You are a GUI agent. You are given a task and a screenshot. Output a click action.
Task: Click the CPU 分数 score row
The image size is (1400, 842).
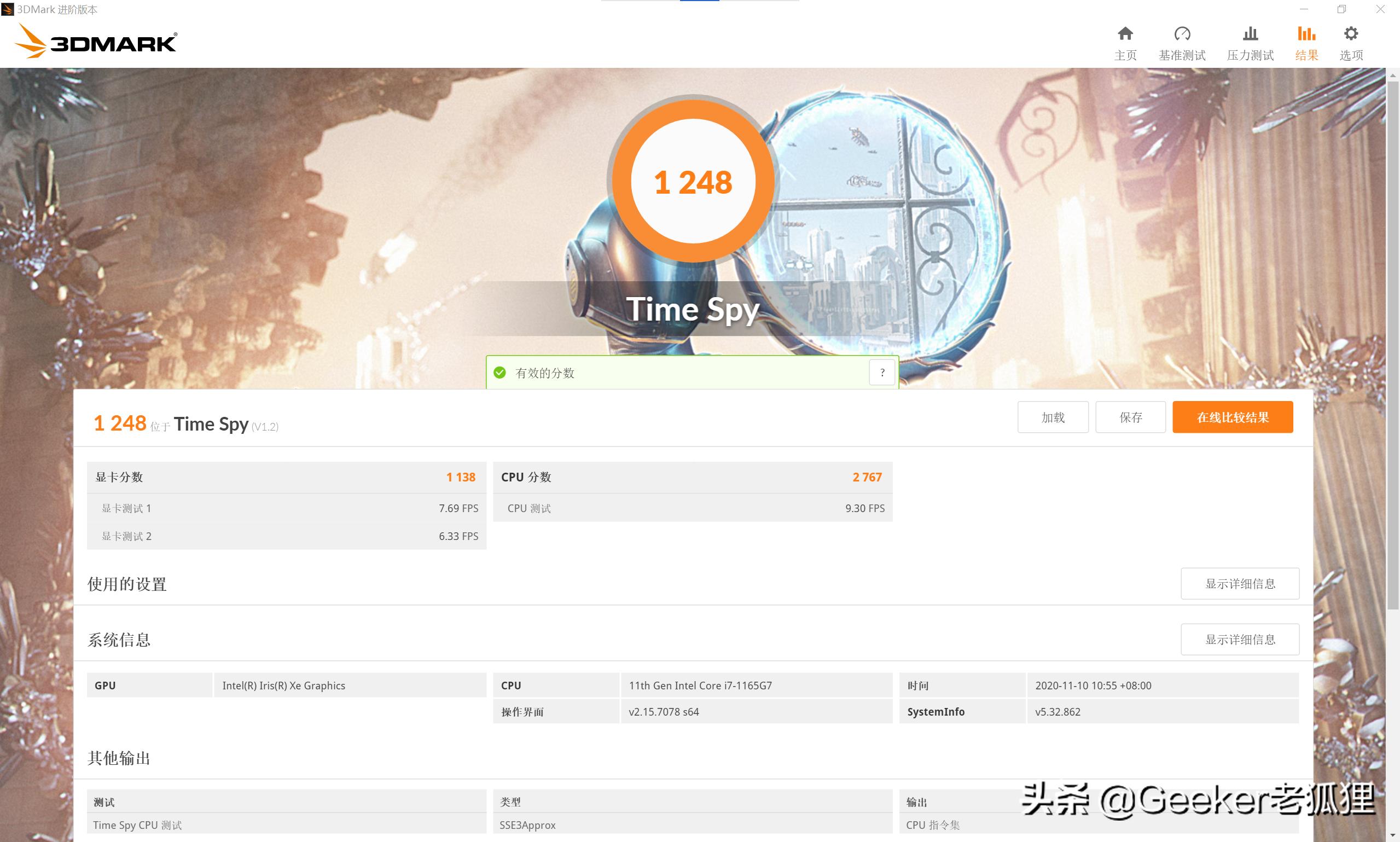click(x=692, y=477)
